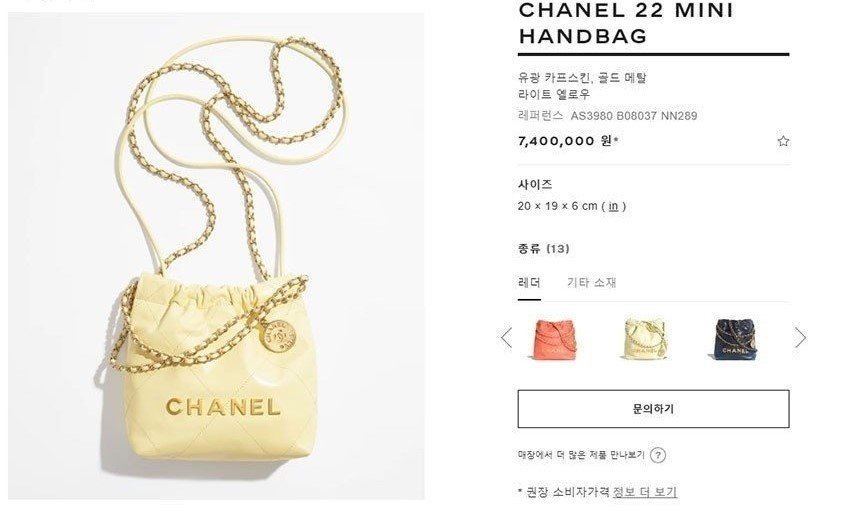
Task: Show previous color variants with left arrow
Action: 506,338
